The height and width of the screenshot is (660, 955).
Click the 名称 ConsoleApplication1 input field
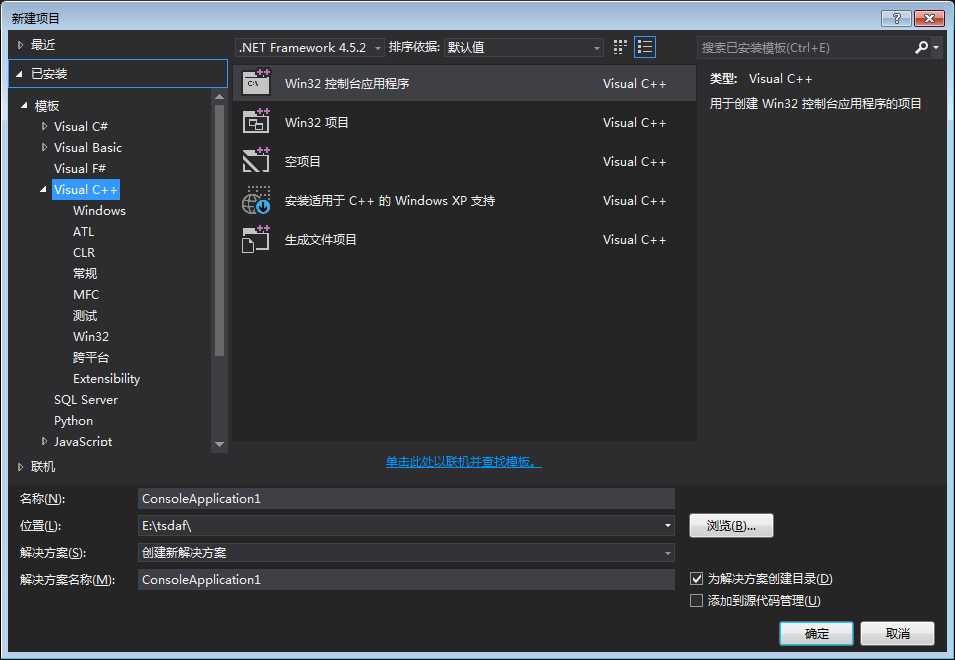[406, 499]
